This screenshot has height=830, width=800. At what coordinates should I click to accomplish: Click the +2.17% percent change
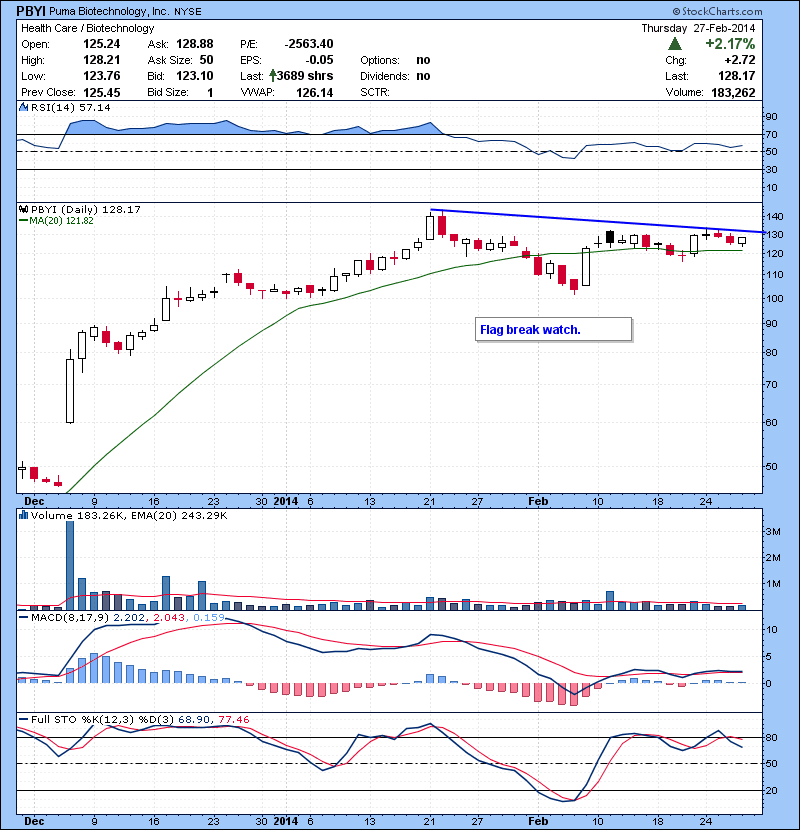[x=730, y=43]
